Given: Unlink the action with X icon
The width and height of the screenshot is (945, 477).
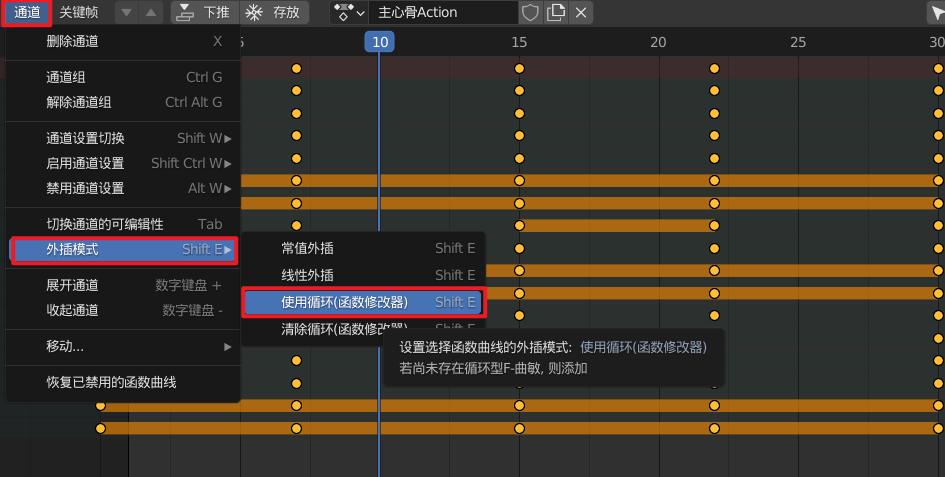Looking at the screenshot, I should pos(581,13).
